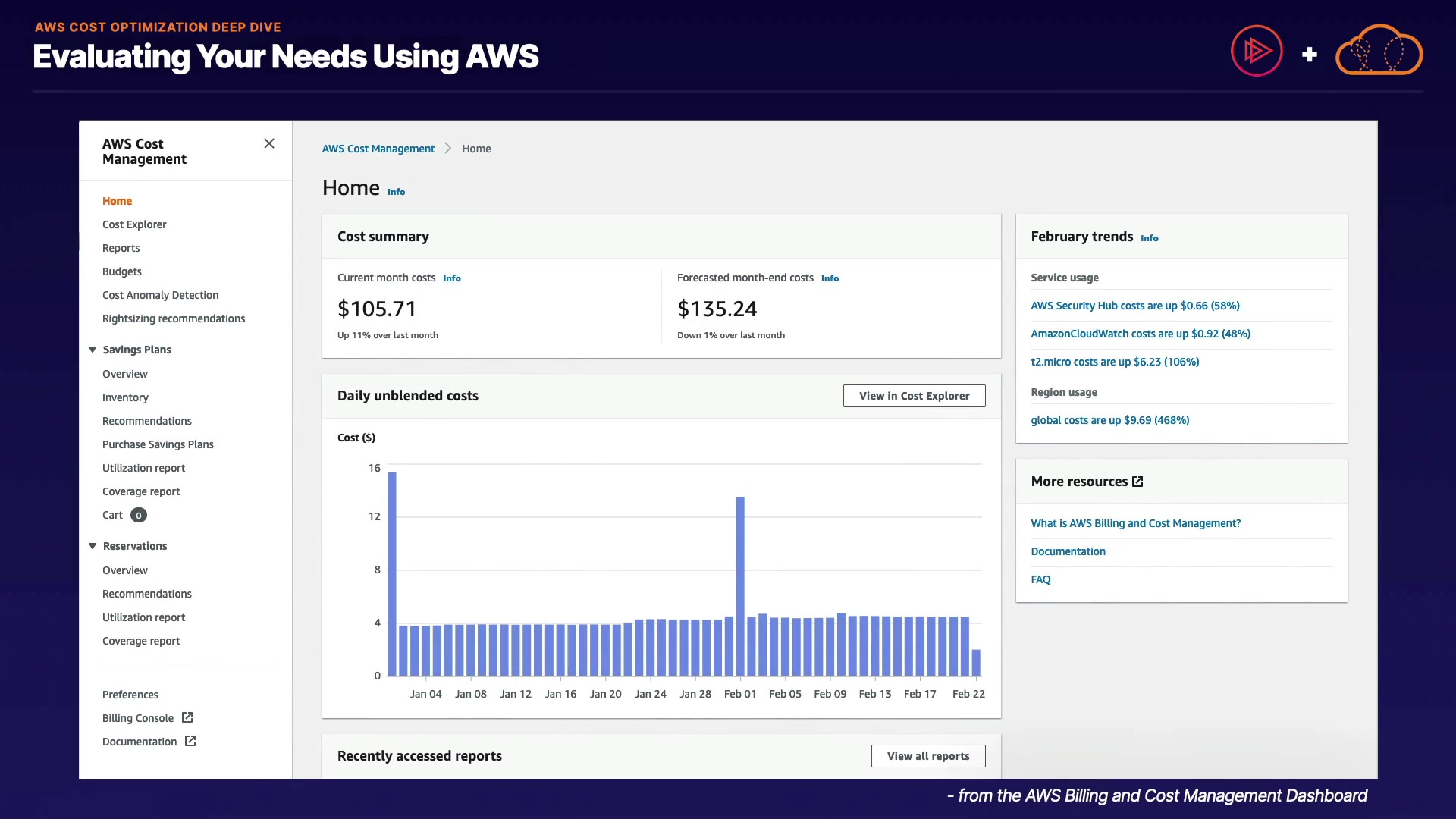
Task: Click More resources external link icon
Action: pos(1137,482)
